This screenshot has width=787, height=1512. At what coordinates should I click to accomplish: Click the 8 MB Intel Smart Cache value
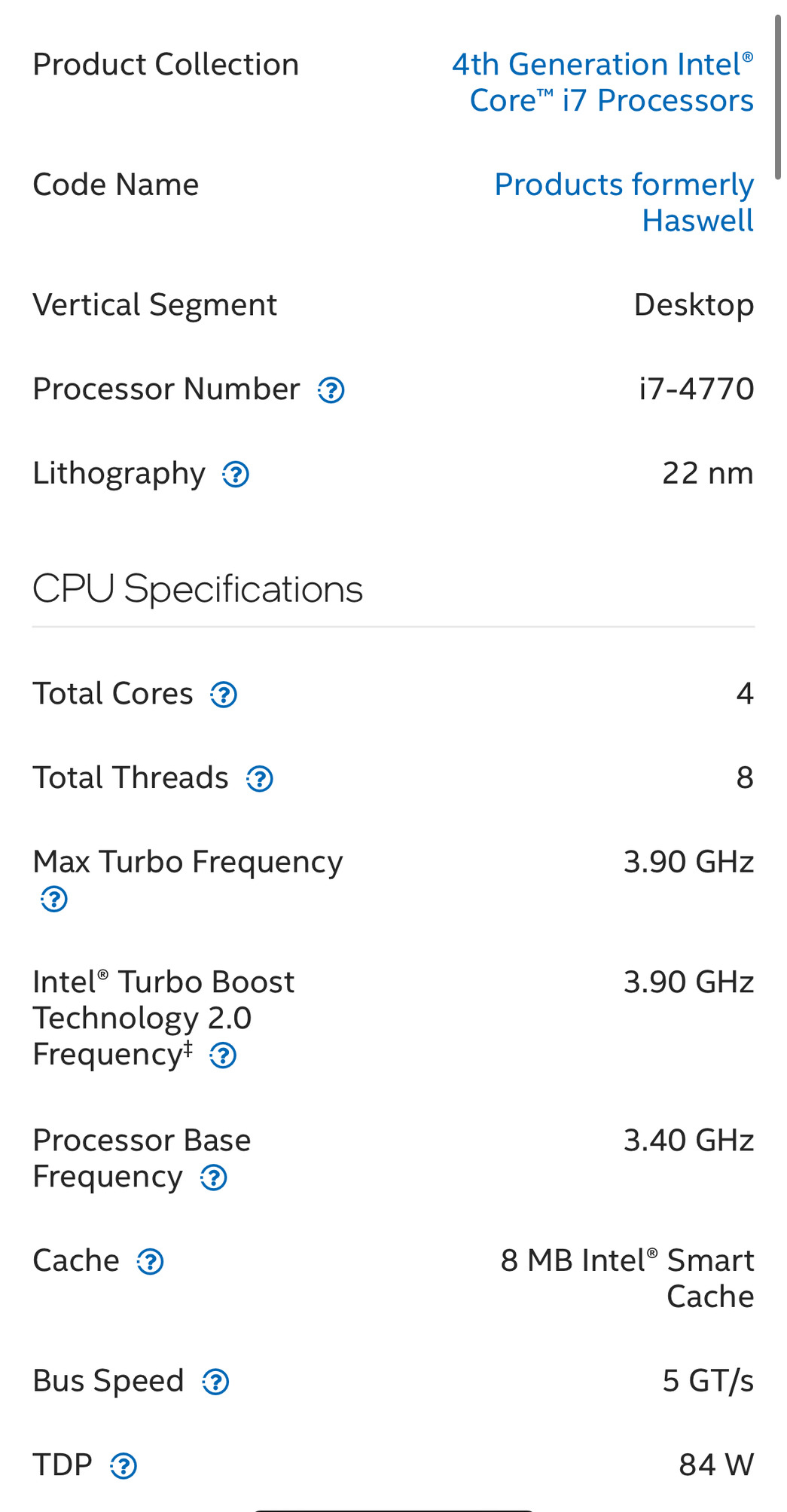point(627,1278)
